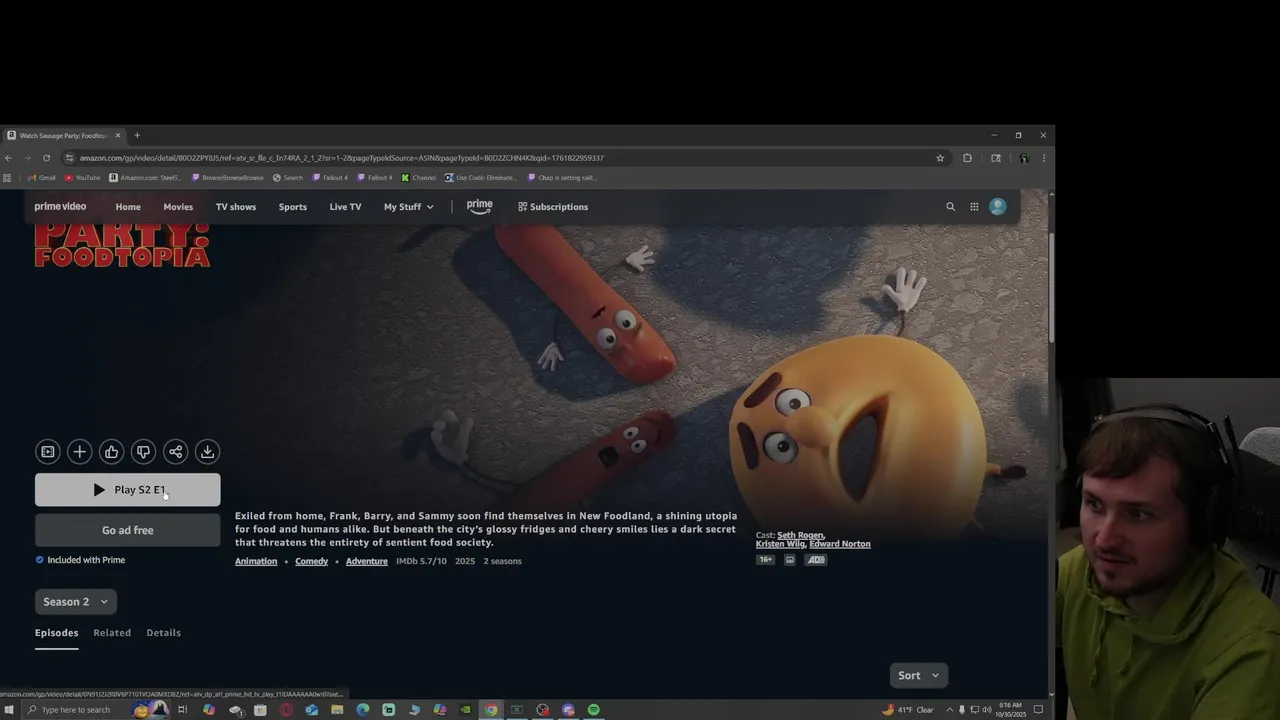The height and width of the screenshot is (720, 1280).
Task: Open the Chap is setting sail bookmark
Action: (x=561, y=178)
